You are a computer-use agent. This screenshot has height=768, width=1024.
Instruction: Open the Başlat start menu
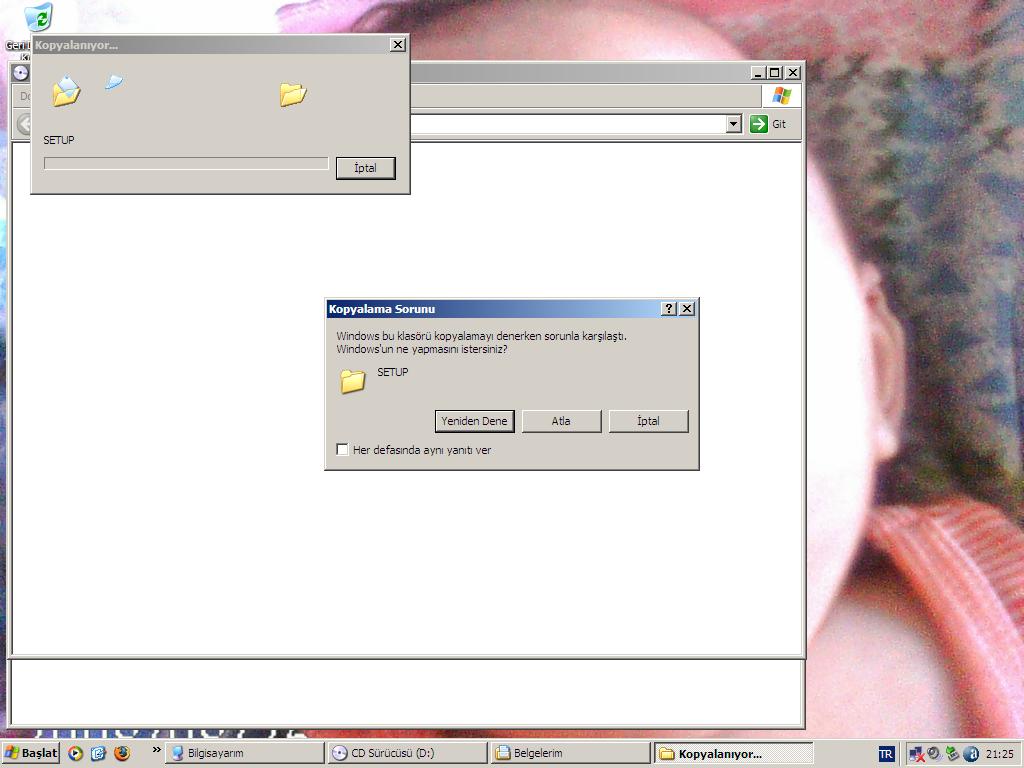click(x=31, y=753)
